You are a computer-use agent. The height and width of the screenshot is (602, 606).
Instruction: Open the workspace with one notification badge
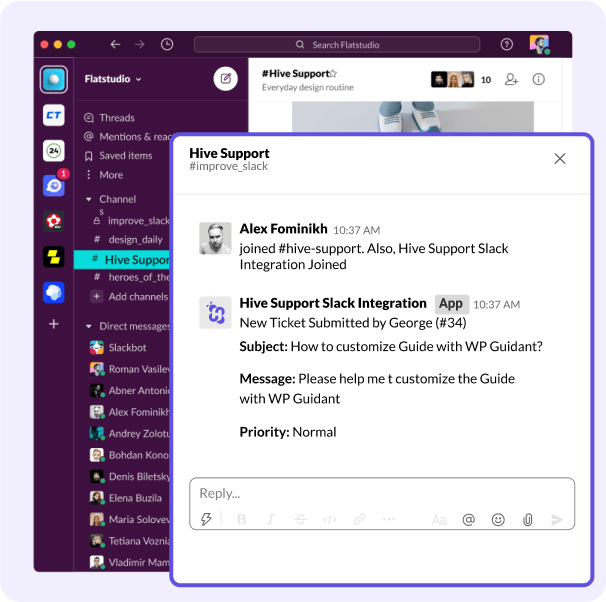pos(54,185)
